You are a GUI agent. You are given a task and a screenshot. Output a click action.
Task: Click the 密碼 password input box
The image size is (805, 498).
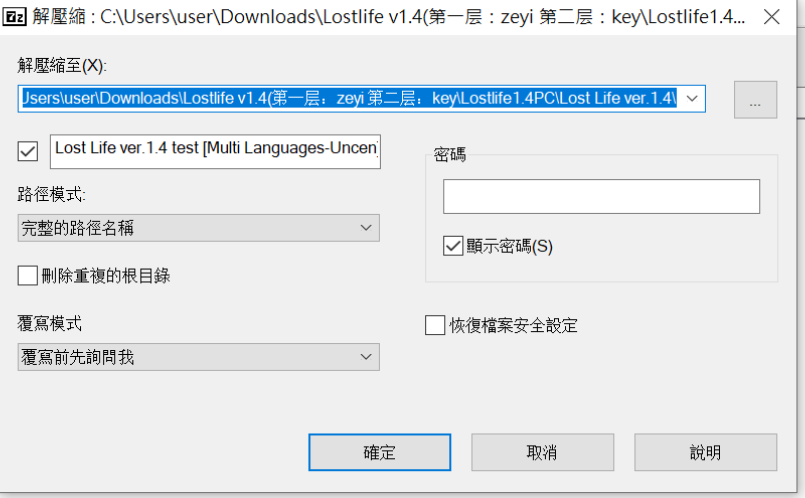coord(601,197)
